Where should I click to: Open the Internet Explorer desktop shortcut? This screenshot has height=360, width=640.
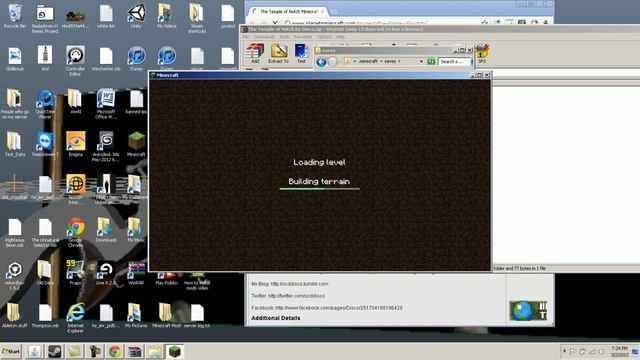[x=76, y=318]
